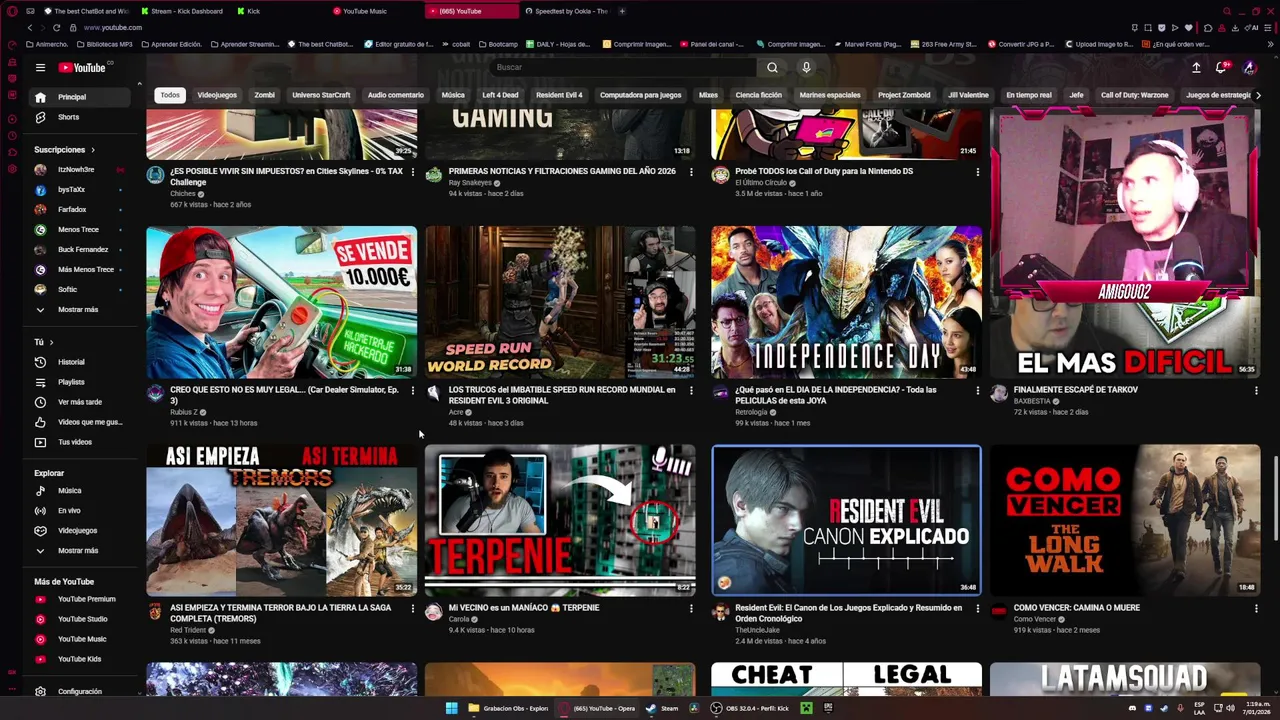The height and width of the screenshot is (720, 1280).
Task: Open options for Tremors video
Action: click(x=412, y=609)
